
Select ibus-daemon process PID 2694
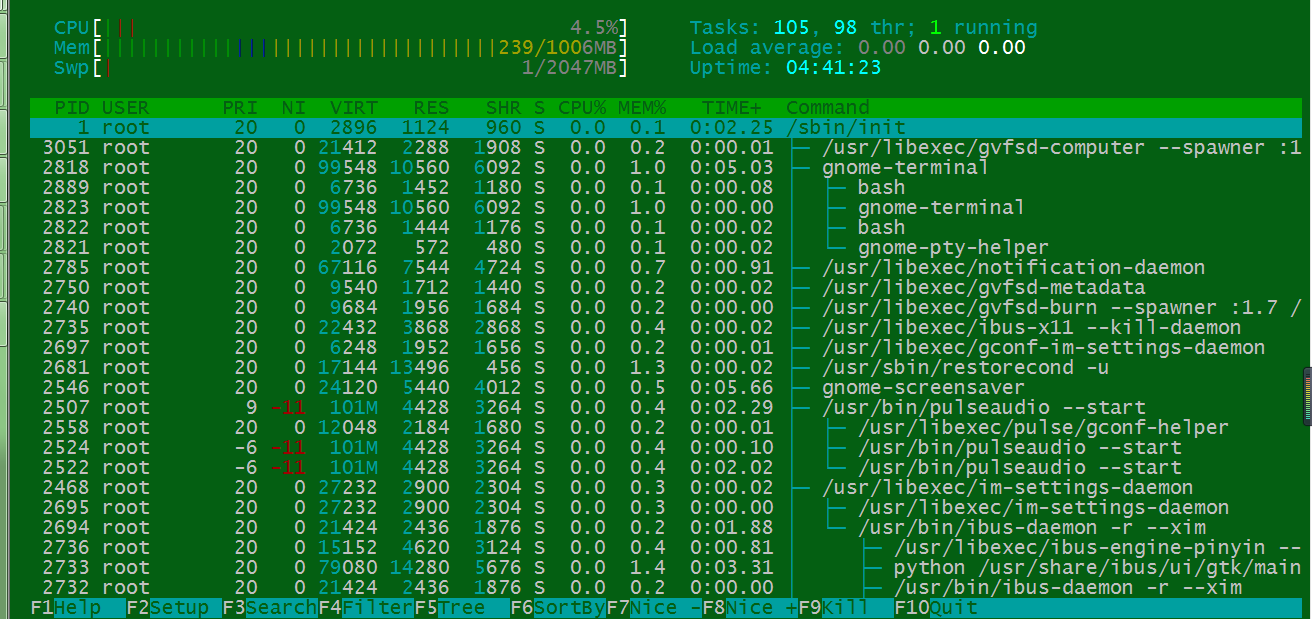pyautogui.click(x=666, y=527)
